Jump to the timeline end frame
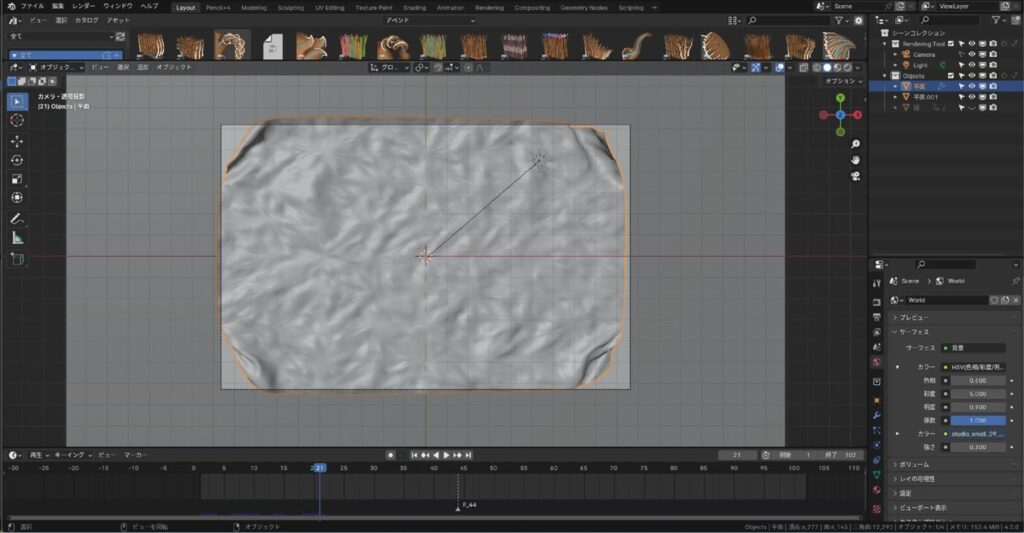This screenshot has width=1024, height=533. pyautogui.click(x=468, y=455)
